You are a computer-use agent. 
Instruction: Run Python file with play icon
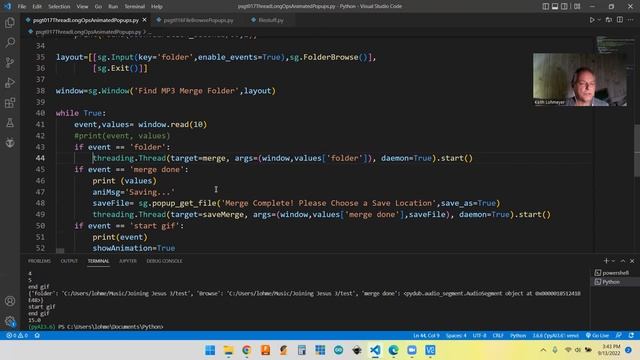tap(591, 20)
